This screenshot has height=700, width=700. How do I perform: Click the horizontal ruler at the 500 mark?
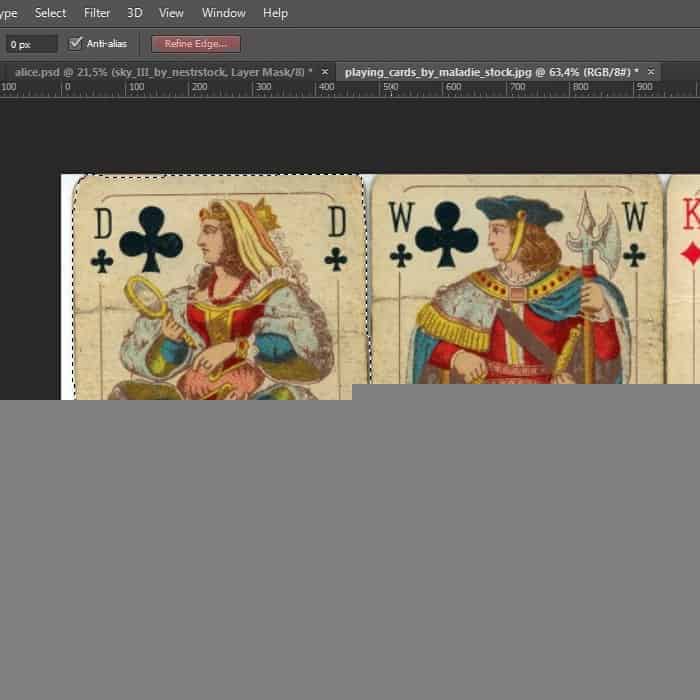tap(391, 88)
